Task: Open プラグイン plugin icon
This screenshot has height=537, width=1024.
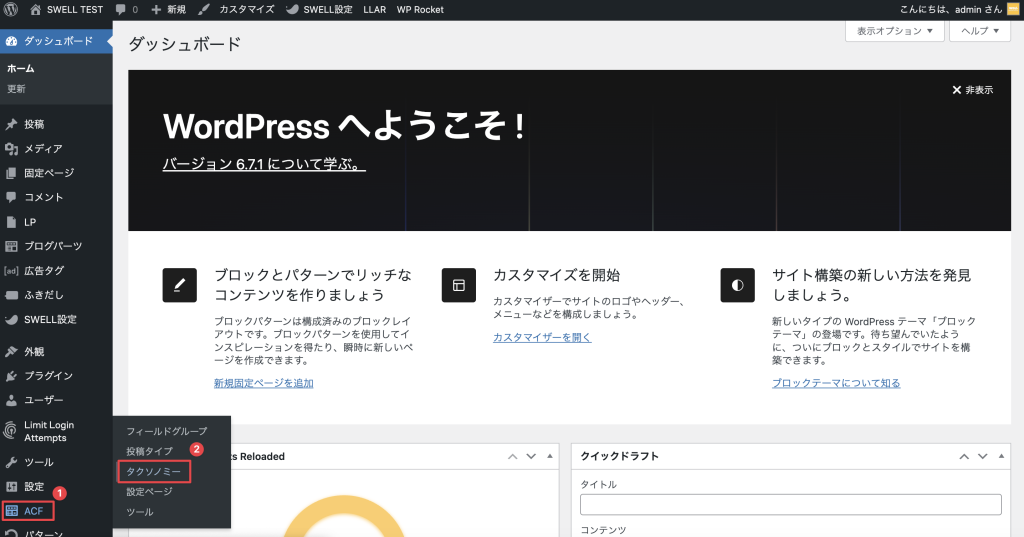Action: tap(11, 376)
